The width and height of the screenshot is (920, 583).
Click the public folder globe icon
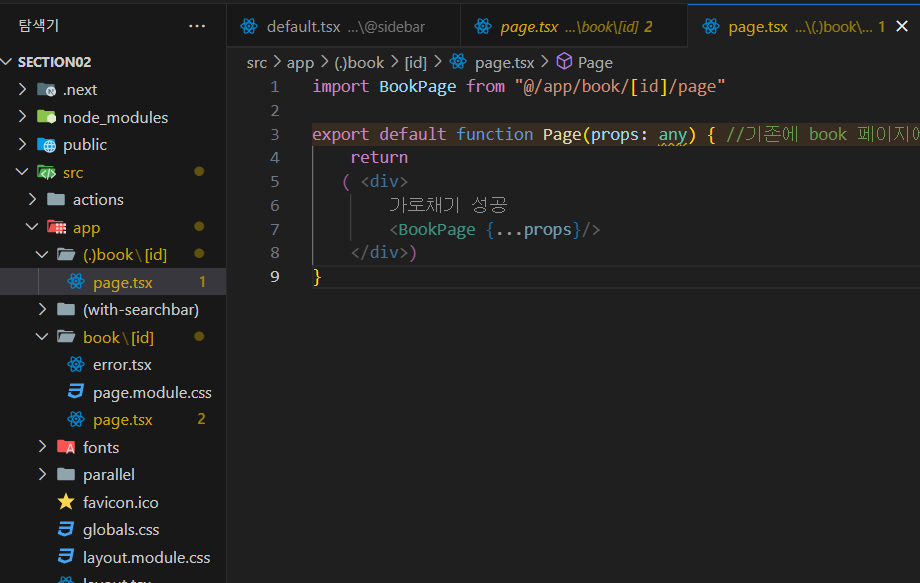(46, 144)
